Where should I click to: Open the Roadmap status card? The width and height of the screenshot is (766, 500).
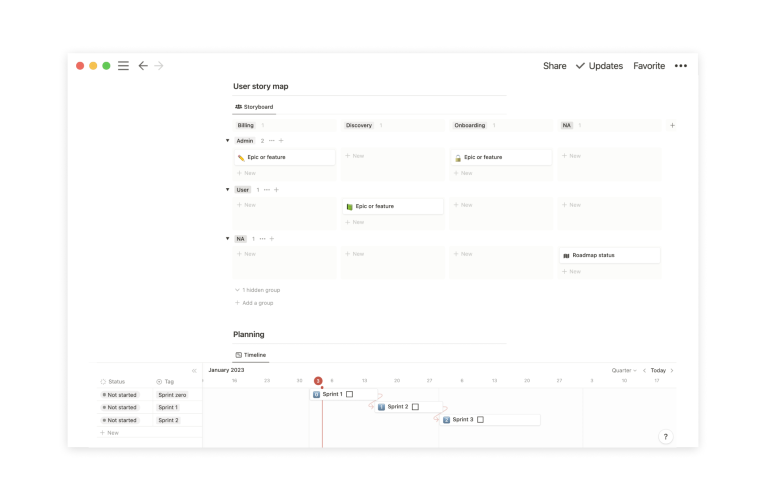point(610,256)
